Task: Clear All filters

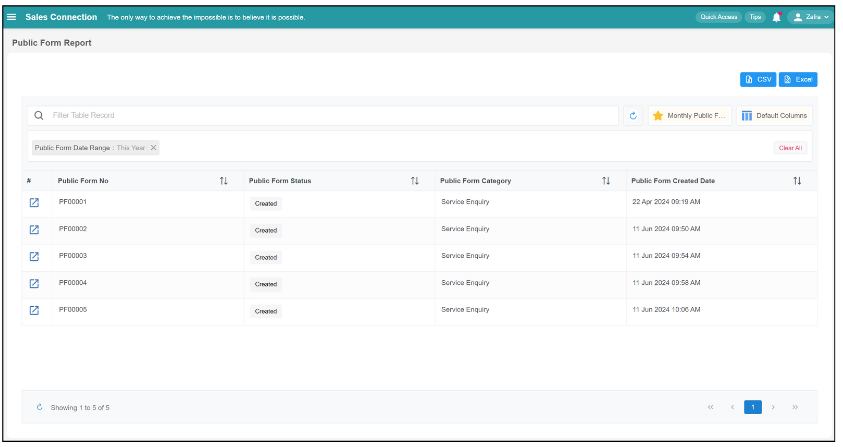Action: [x=790, y=148]
